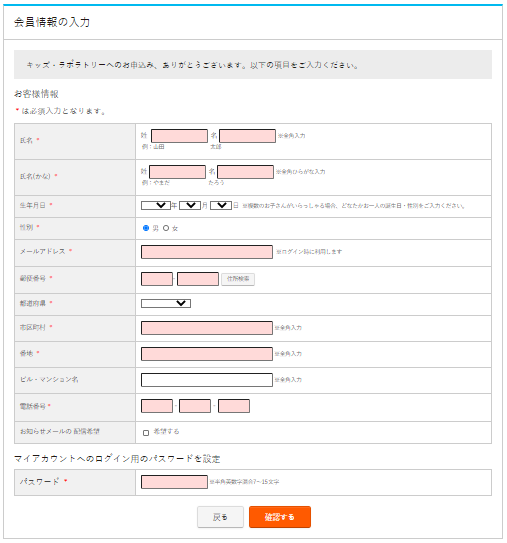Focus the 番地 street address field
The height and width of the screenshot is (543, 507).
207,354
